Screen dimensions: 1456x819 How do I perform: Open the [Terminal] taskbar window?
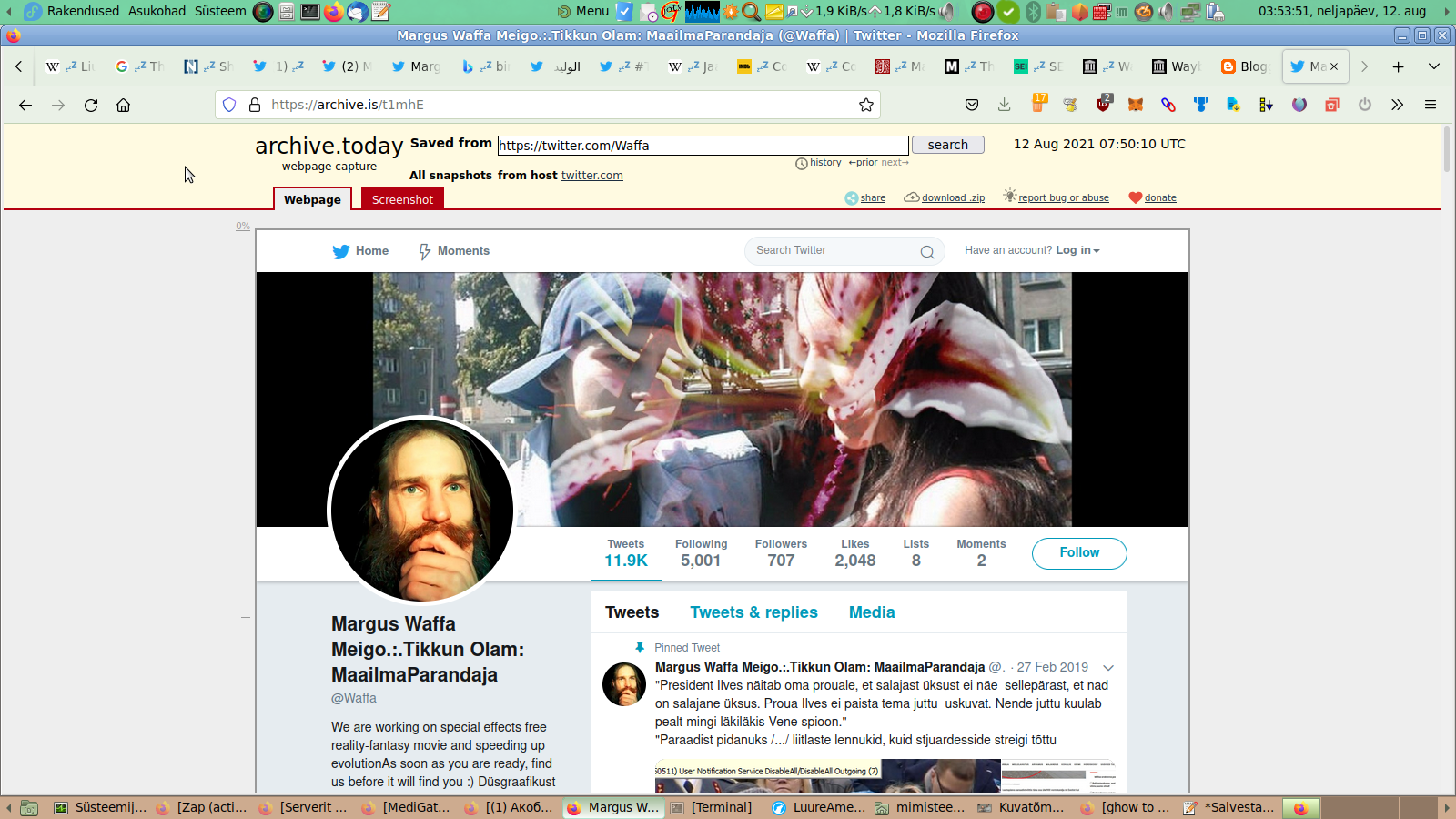(713, 807)
